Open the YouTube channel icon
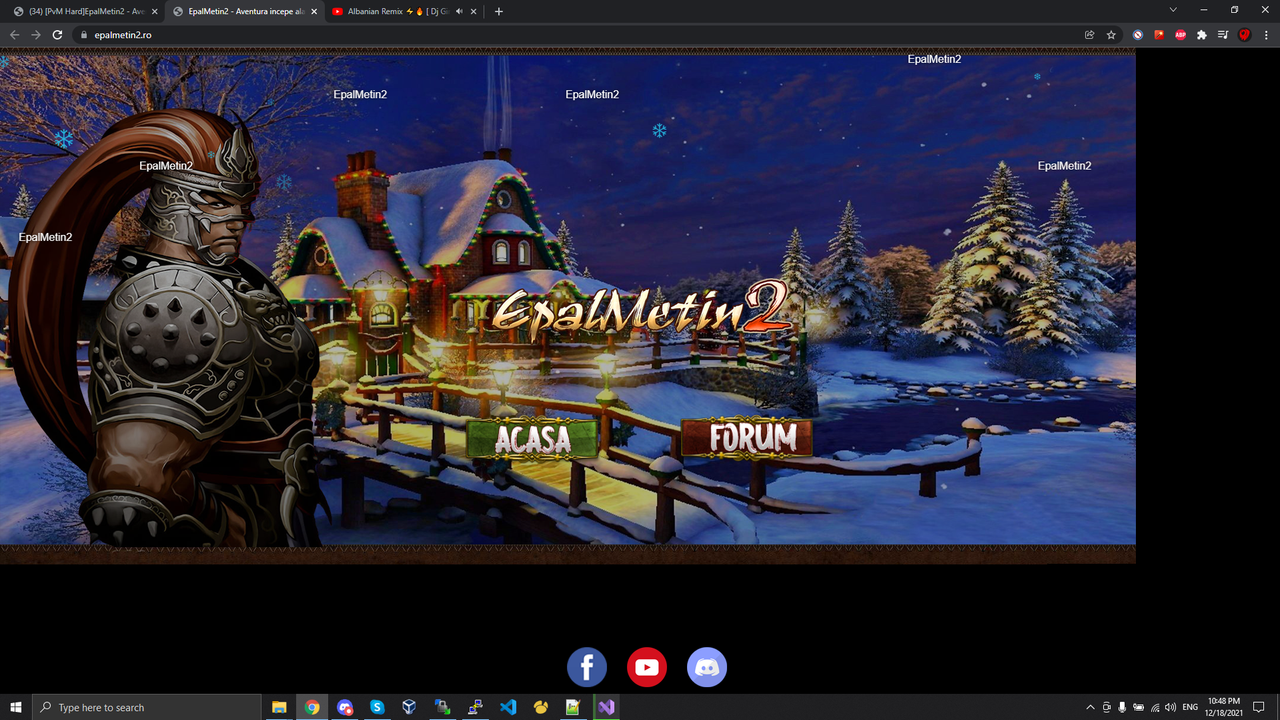 [647, 667]
